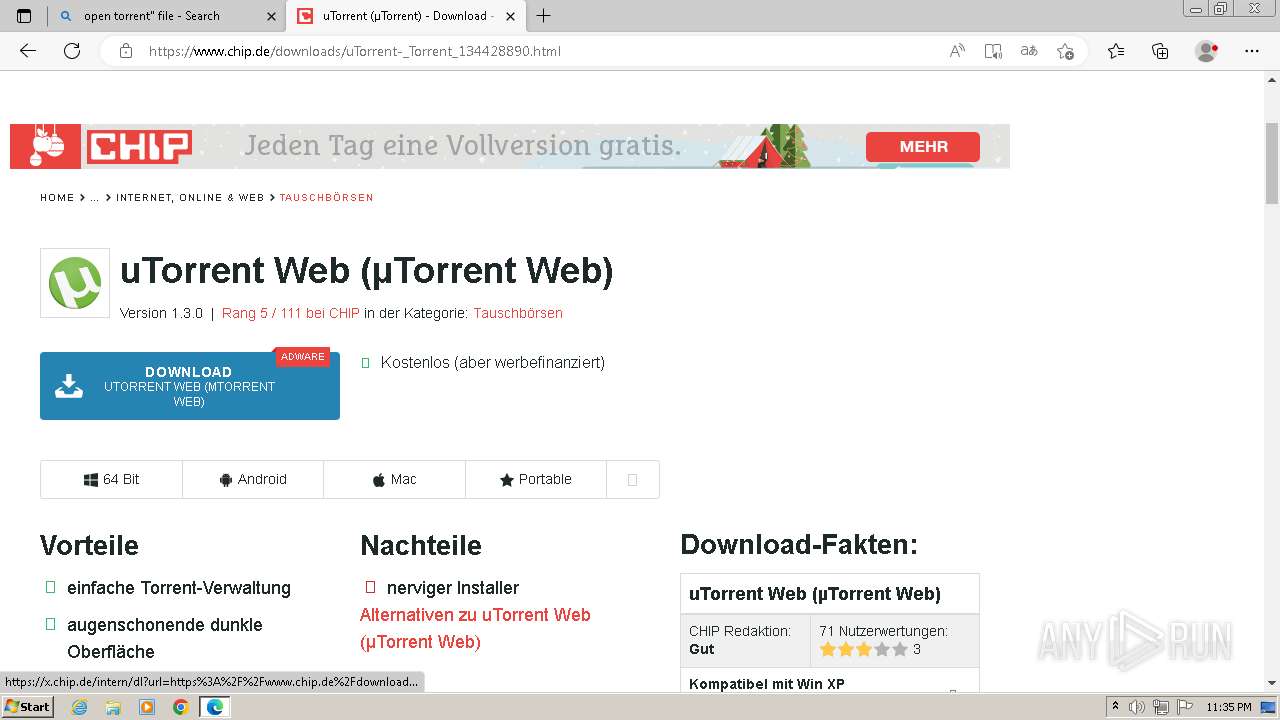The height and width of the screenshot is (720, 1280).
Task: Show hidden system tray icons arrow
Action: coord(1116,707)
